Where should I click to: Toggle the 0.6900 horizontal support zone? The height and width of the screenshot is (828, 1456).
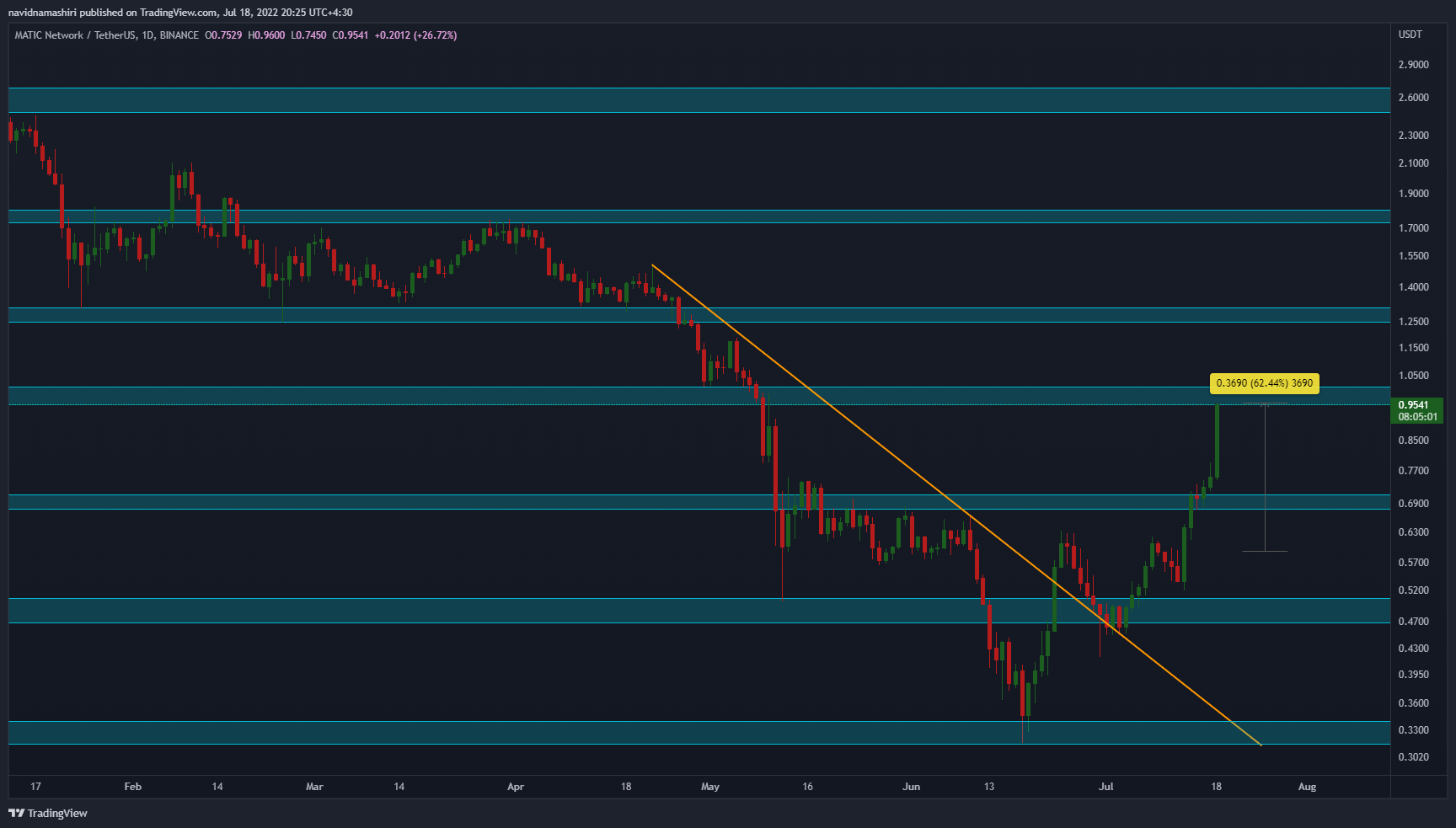(590, 503)
